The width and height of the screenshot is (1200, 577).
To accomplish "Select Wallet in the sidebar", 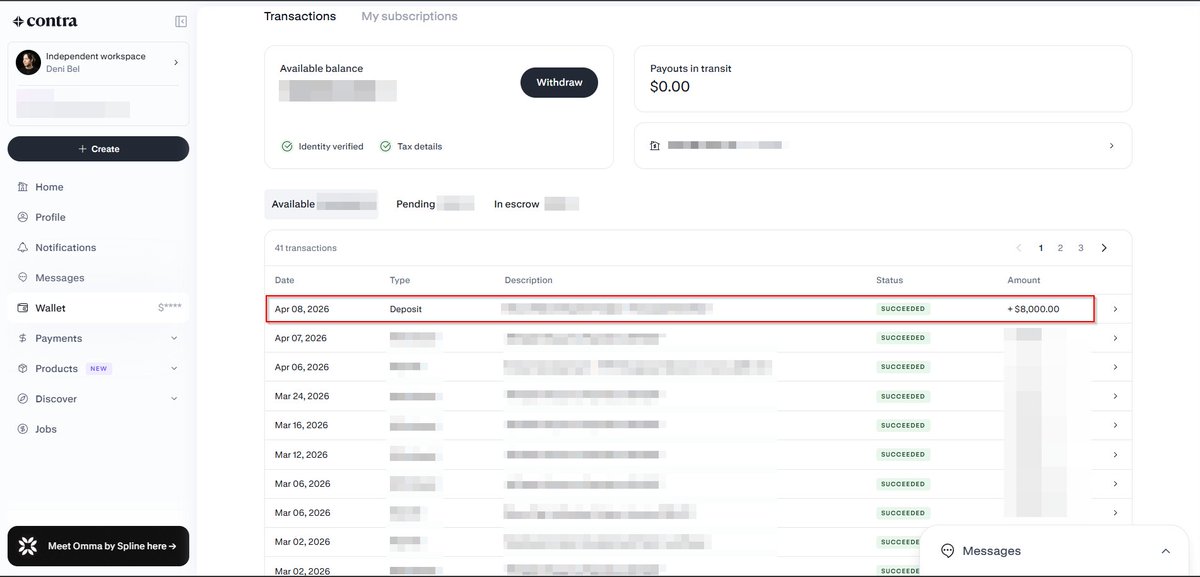I will [x=98, y=308].
